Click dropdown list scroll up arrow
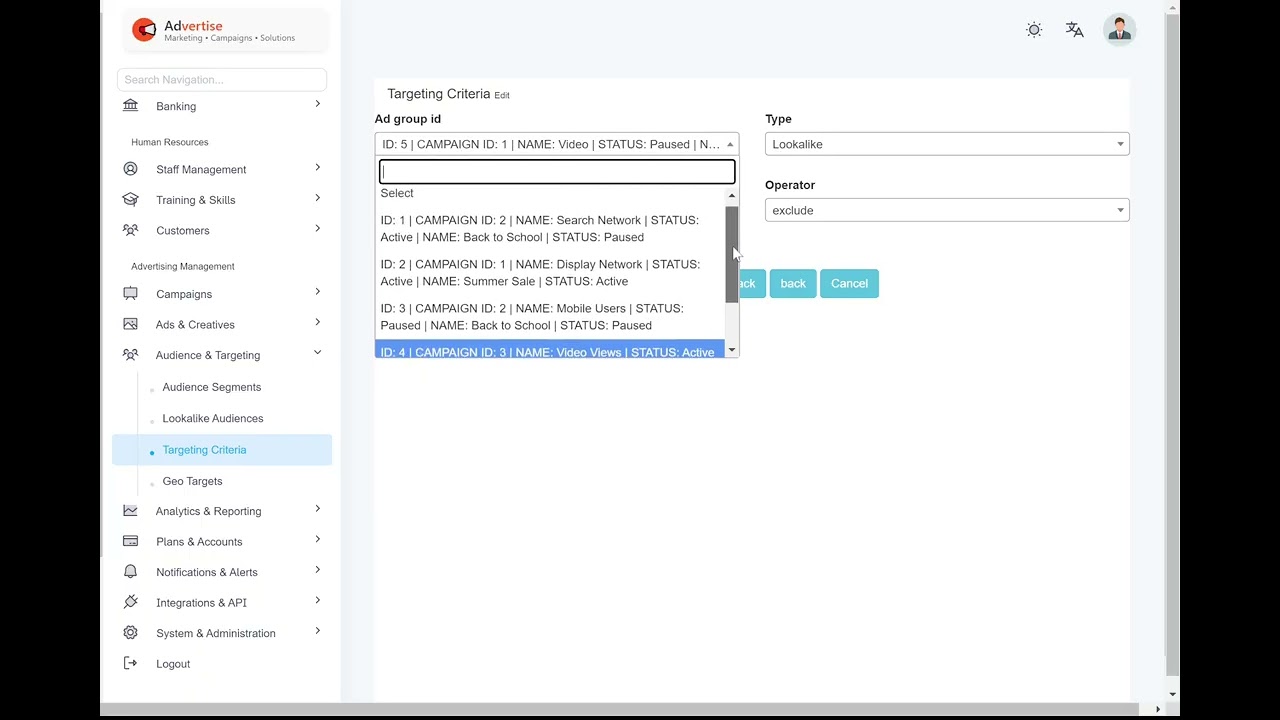 [x=732, y=195]
